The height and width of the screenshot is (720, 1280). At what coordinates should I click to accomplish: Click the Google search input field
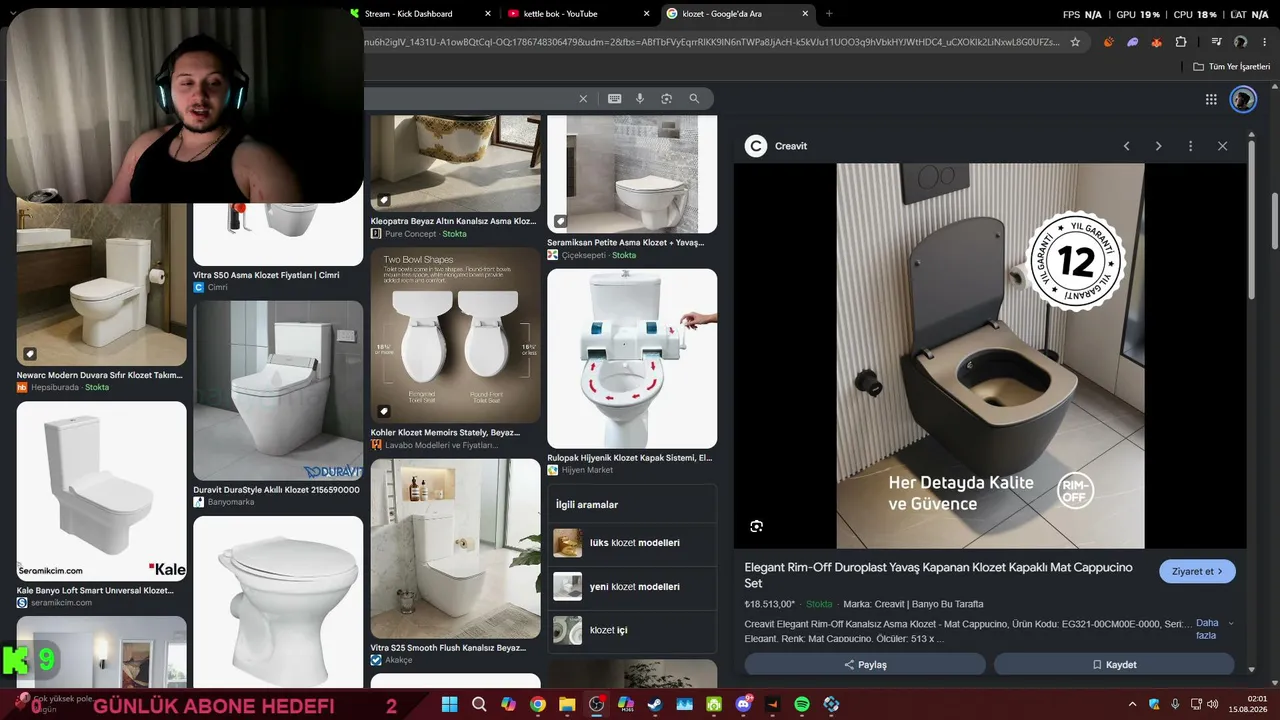tap(468, 99)
